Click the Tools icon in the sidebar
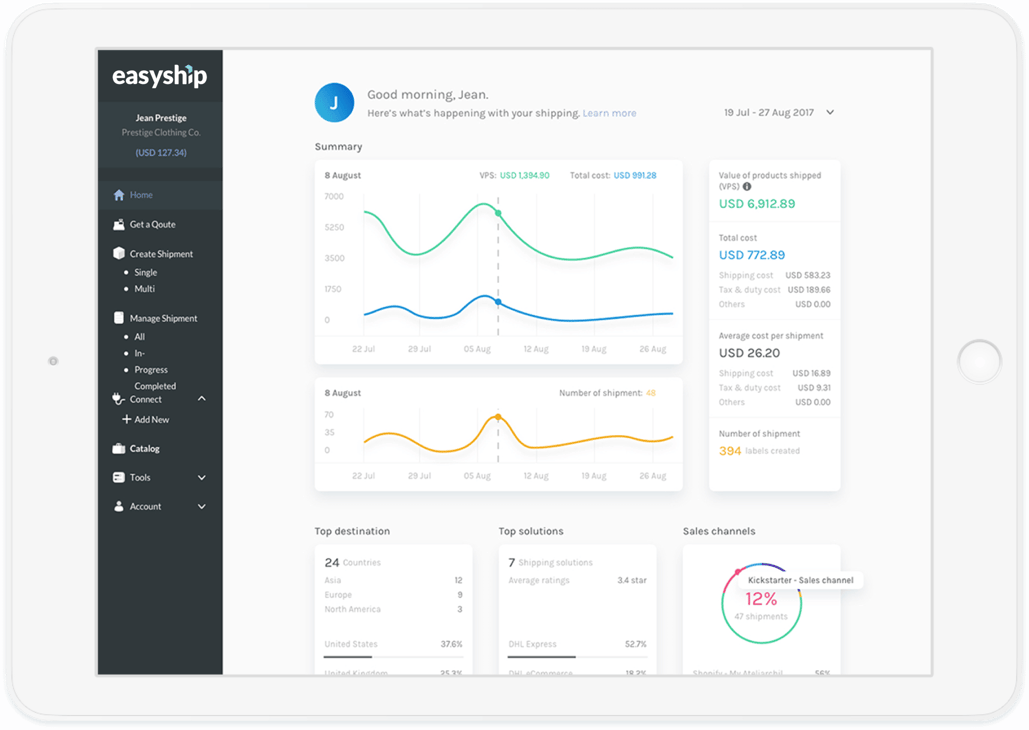The image size is (1029, 730). click(x=118, y=477)
